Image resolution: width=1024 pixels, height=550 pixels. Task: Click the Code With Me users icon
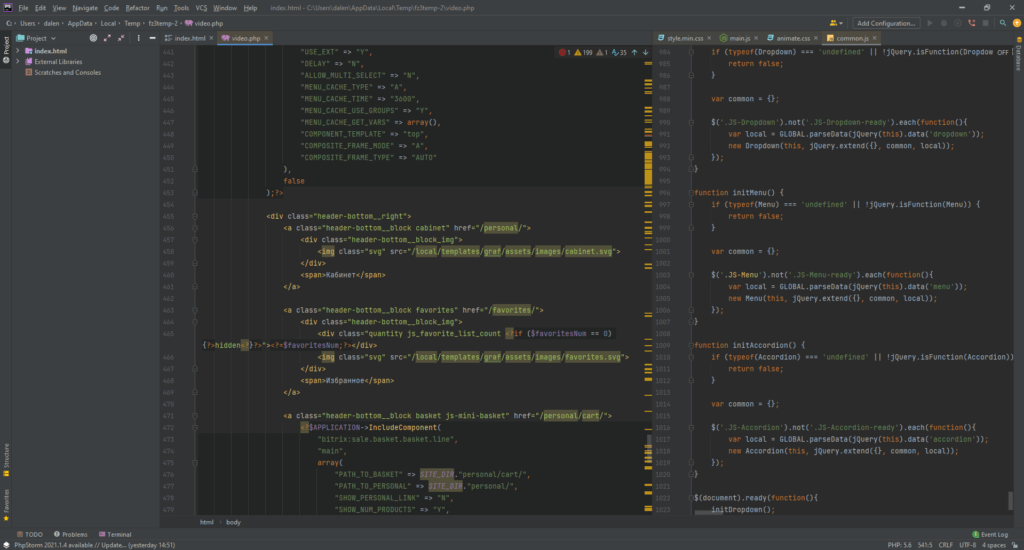click(x=835, y=22)
